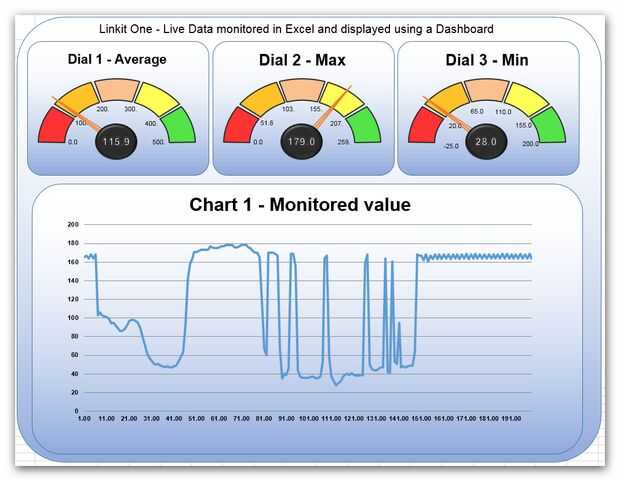620x481 pixels.
Task: Select the green segment of Dial 3 gauge
Action: pyautogui.click(x=549, y=127)
